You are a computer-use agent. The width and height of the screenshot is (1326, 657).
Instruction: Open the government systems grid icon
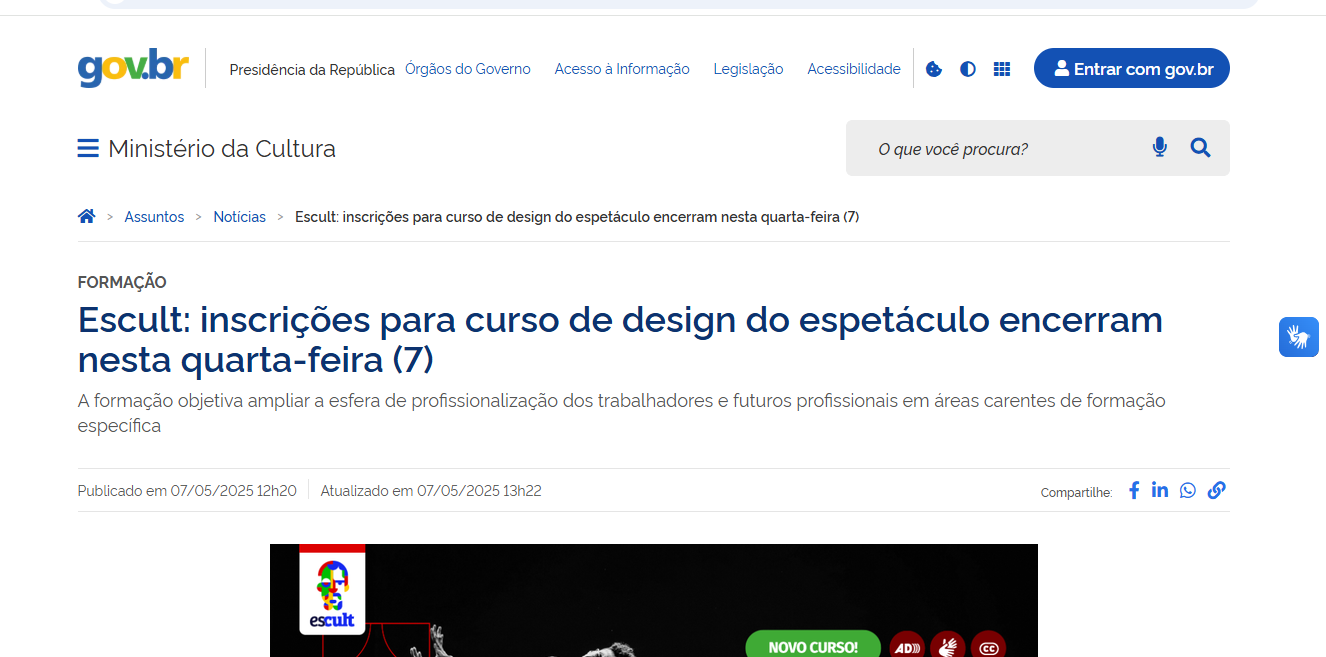point(1002,69)
